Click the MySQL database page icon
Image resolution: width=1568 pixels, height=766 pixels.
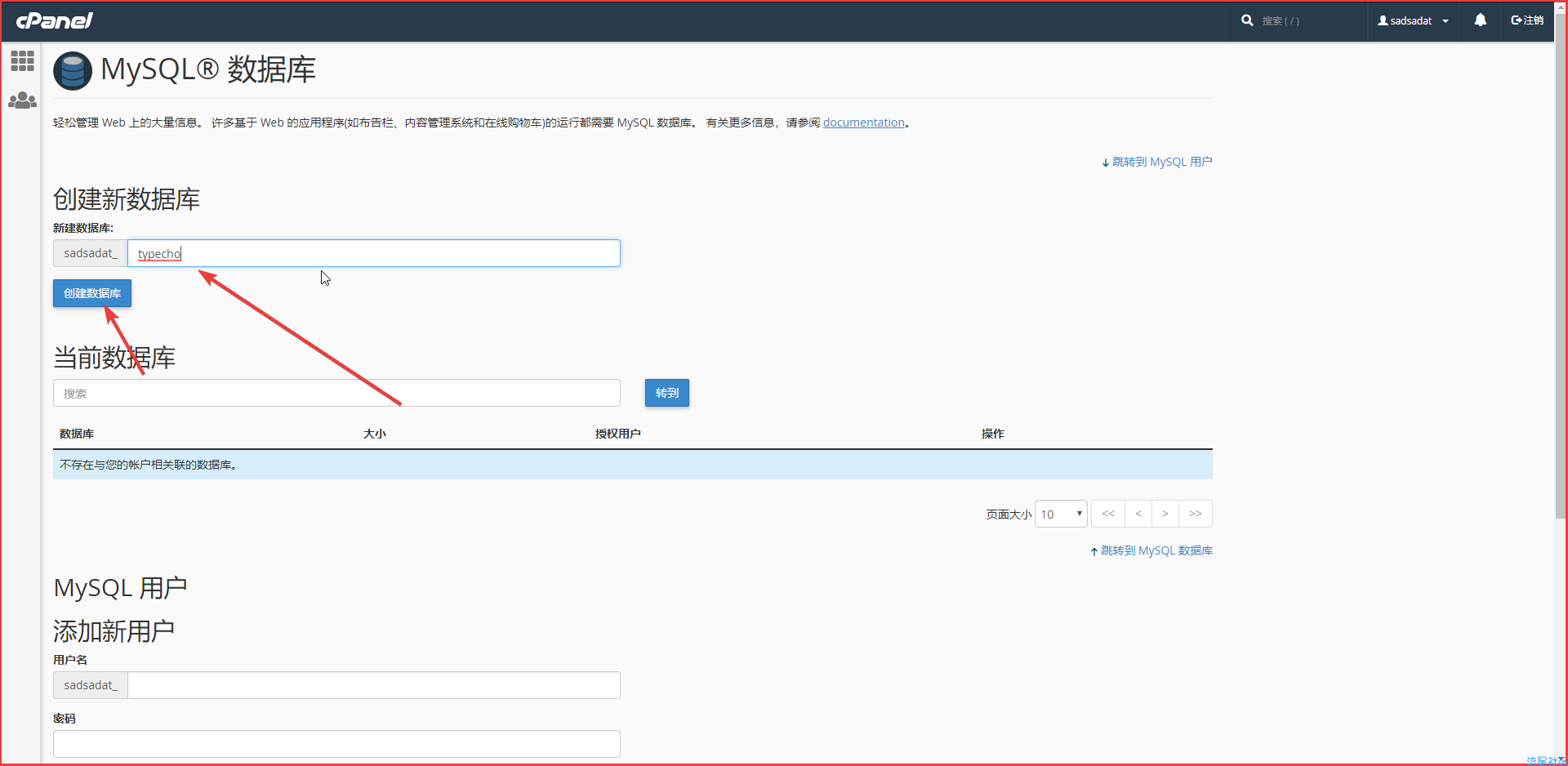coord(73,71)
